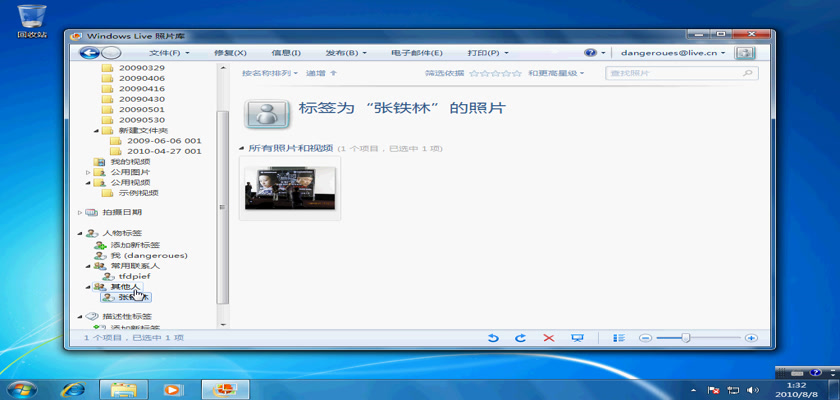This screenshot has width=840, height=400.
Task: Click the 查找照片 search field
Action: coord(673,73)
